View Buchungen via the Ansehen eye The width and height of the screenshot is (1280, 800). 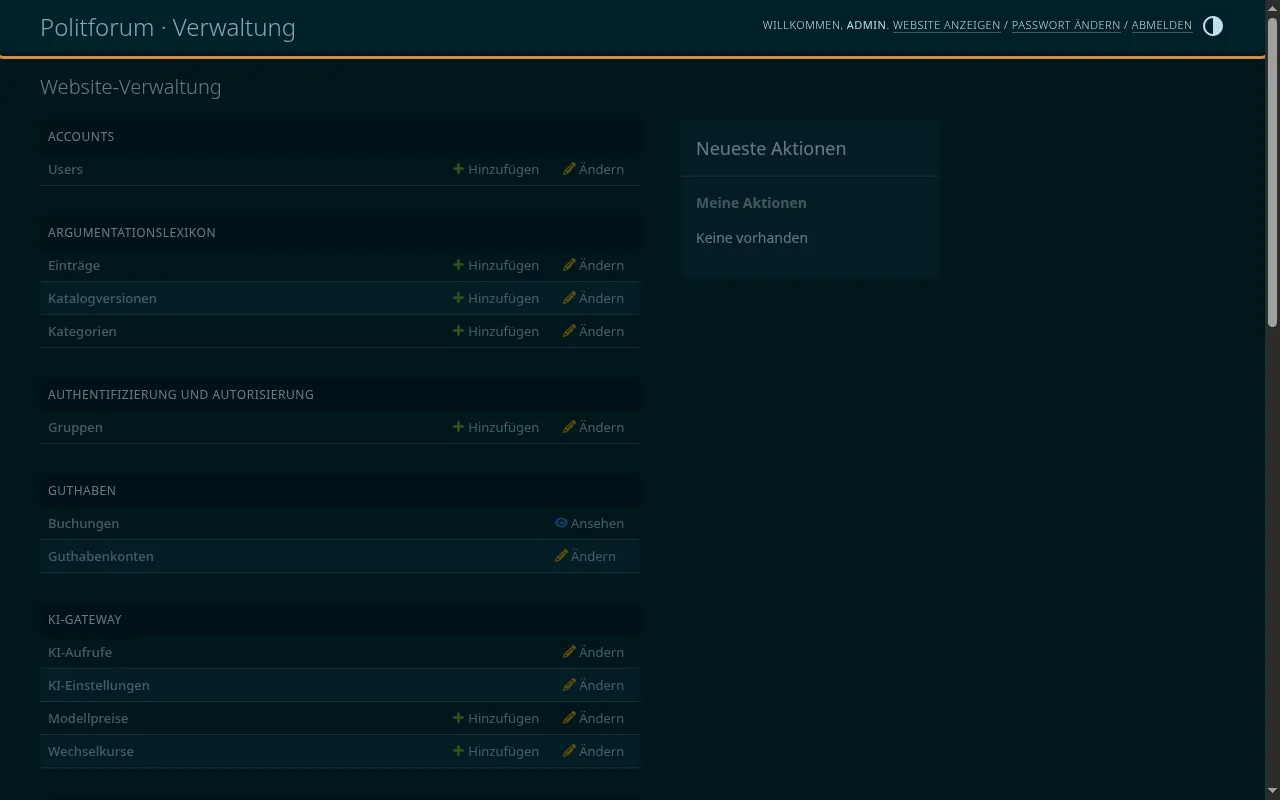pos(589,523)
